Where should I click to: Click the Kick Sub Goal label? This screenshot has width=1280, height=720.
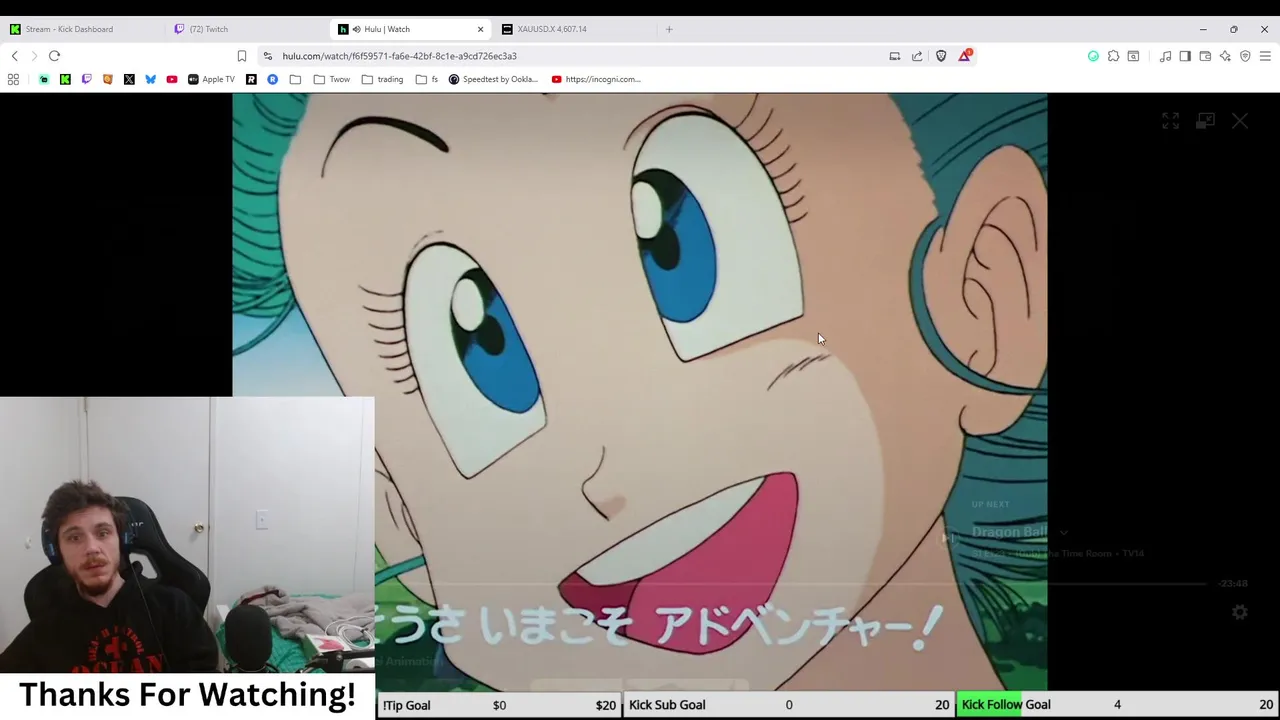point(667,705)
